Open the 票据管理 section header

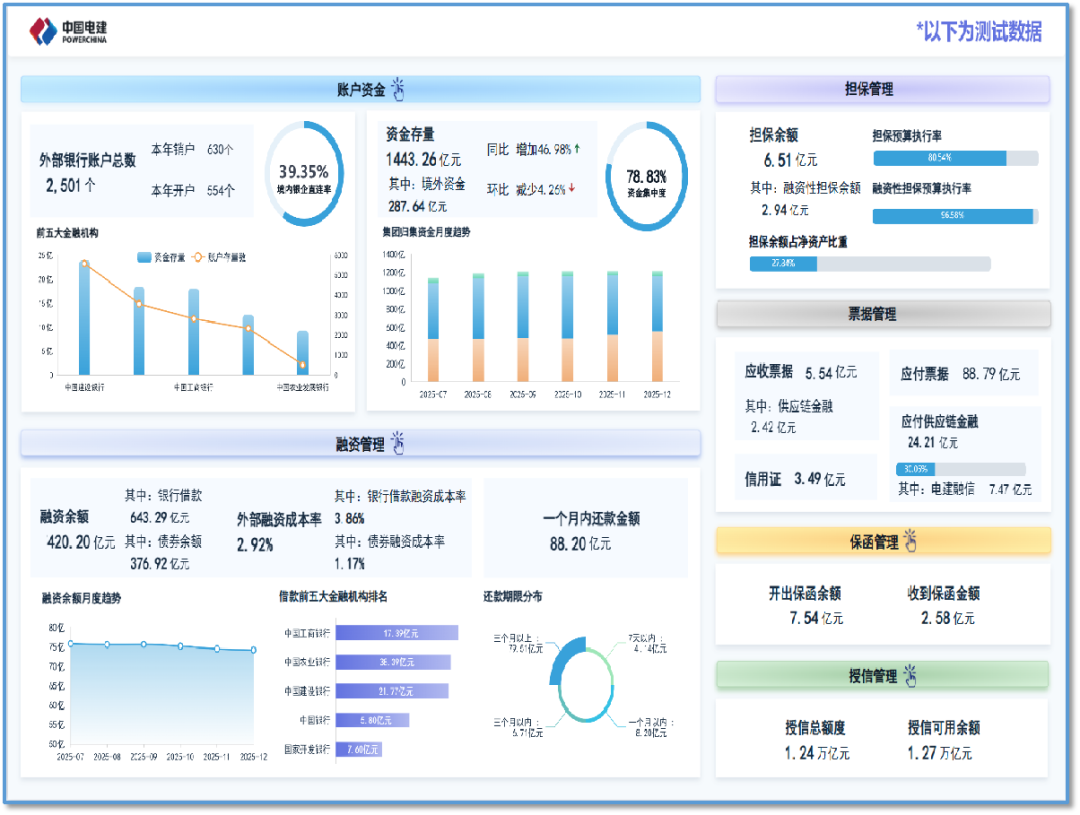point(883,314)
